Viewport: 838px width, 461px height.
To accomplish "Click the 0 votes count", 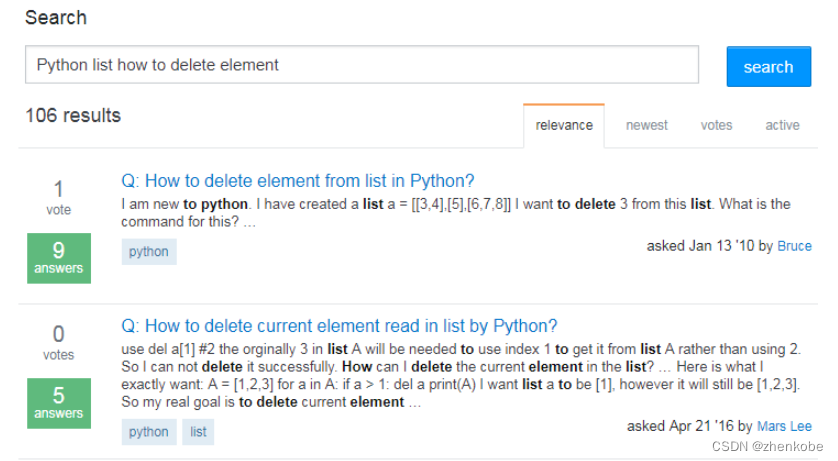I will (58, 341).
